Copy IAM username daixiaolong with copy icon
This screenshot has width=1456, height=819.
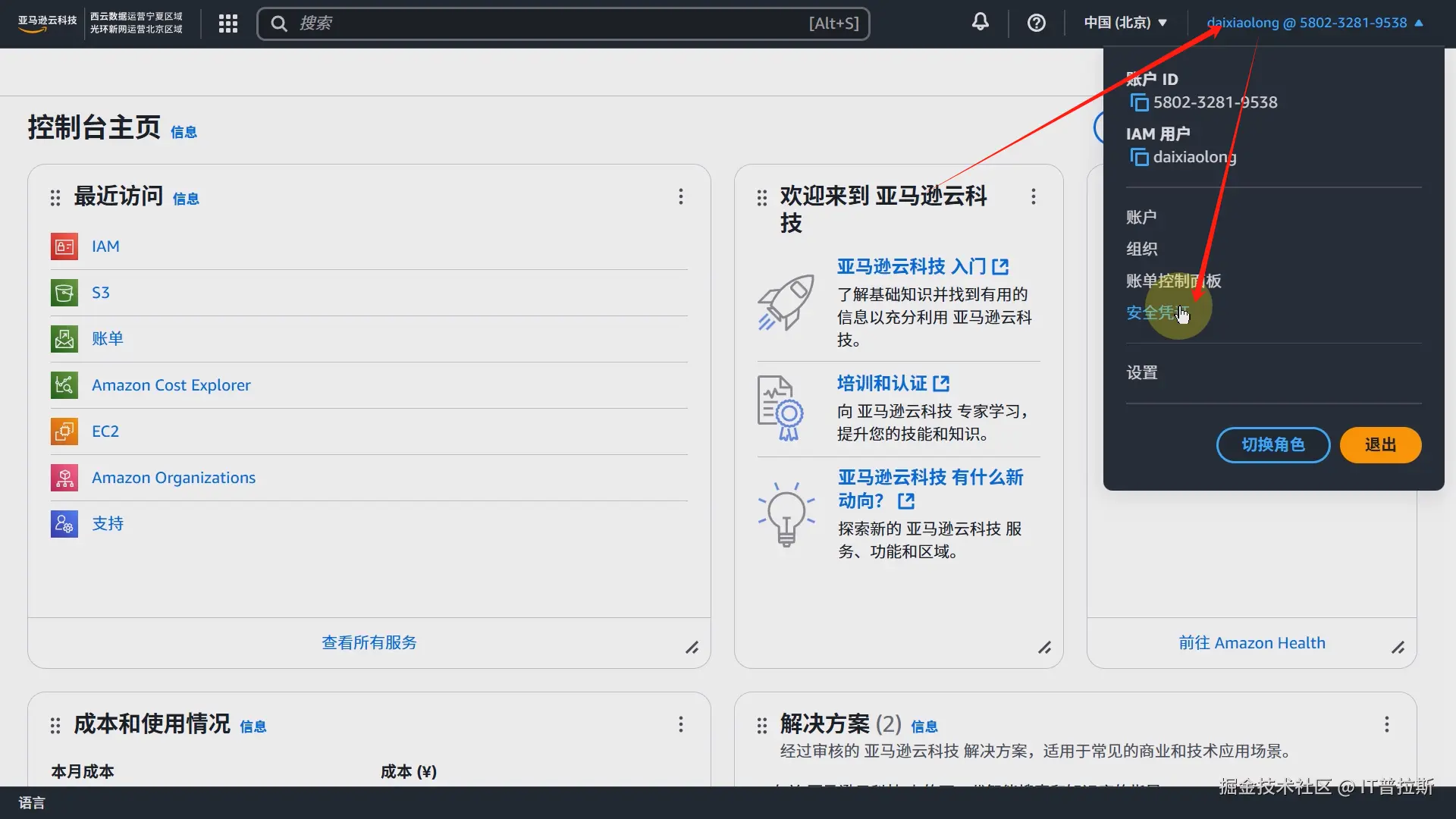click(1139, 157)
